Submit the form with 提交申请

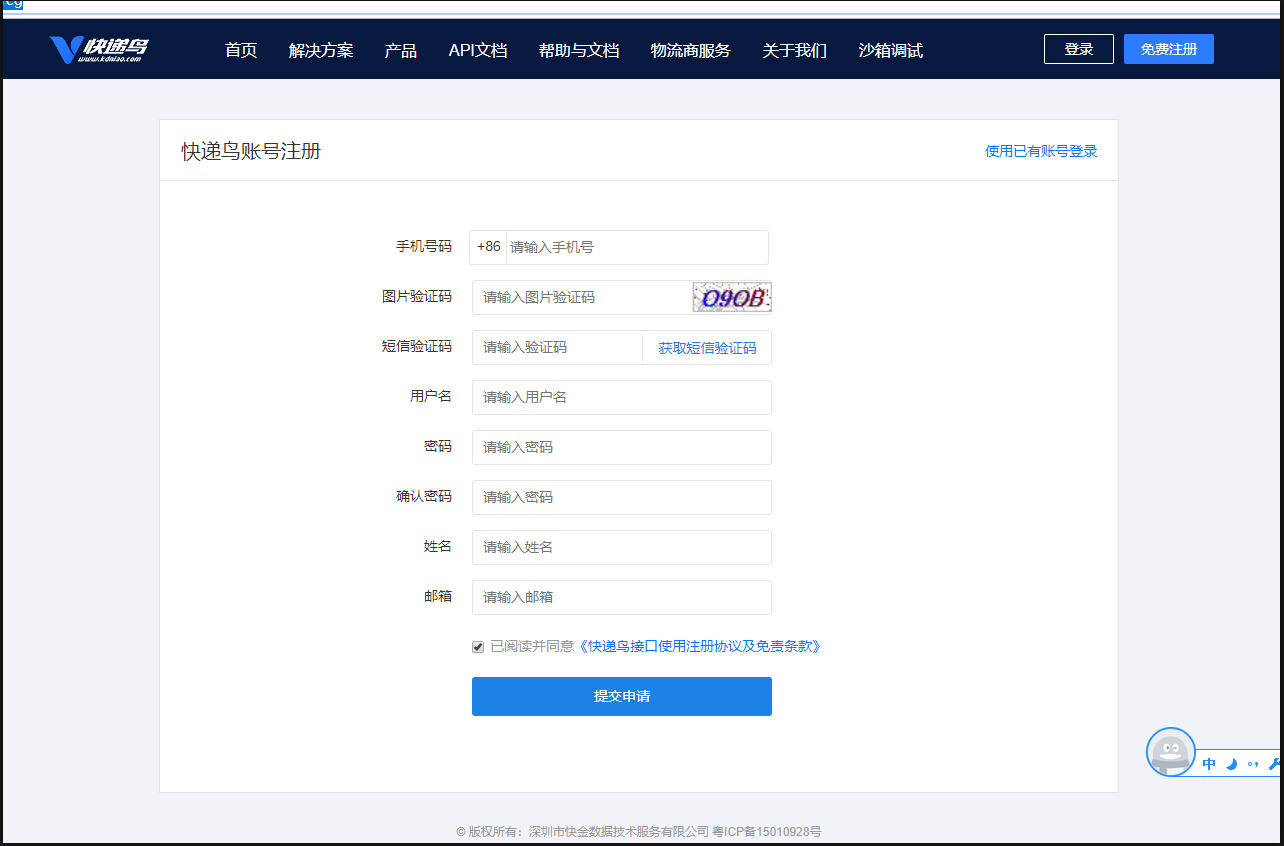point(622,696)
